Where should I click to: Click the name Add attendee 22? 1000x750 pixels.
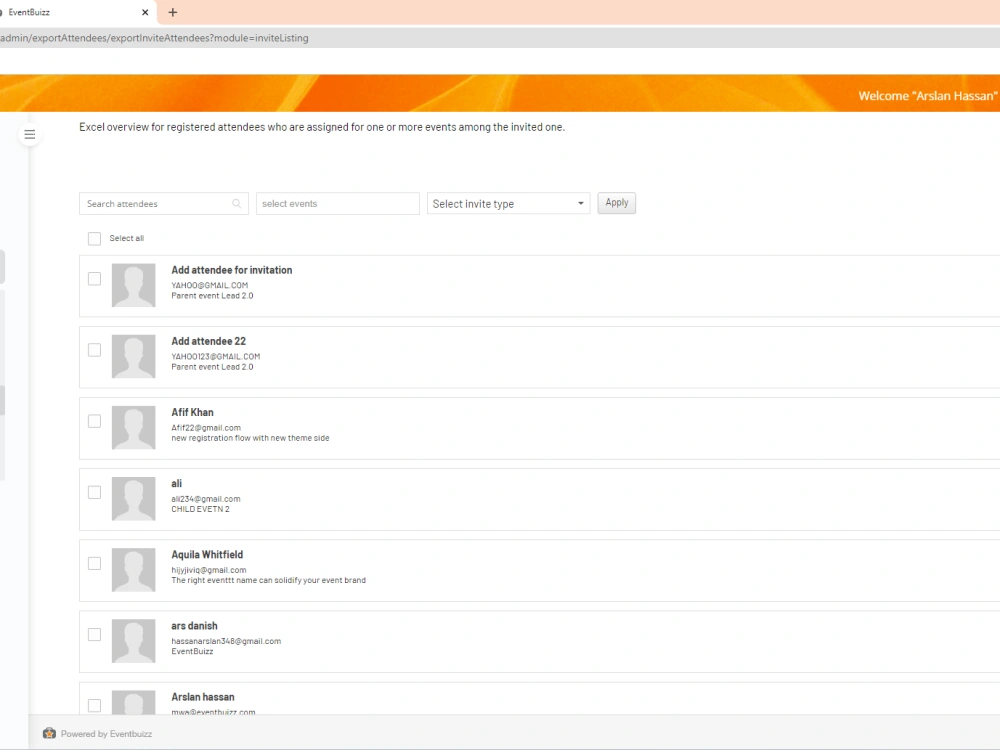pyautogui.click(x=208, y=341)
